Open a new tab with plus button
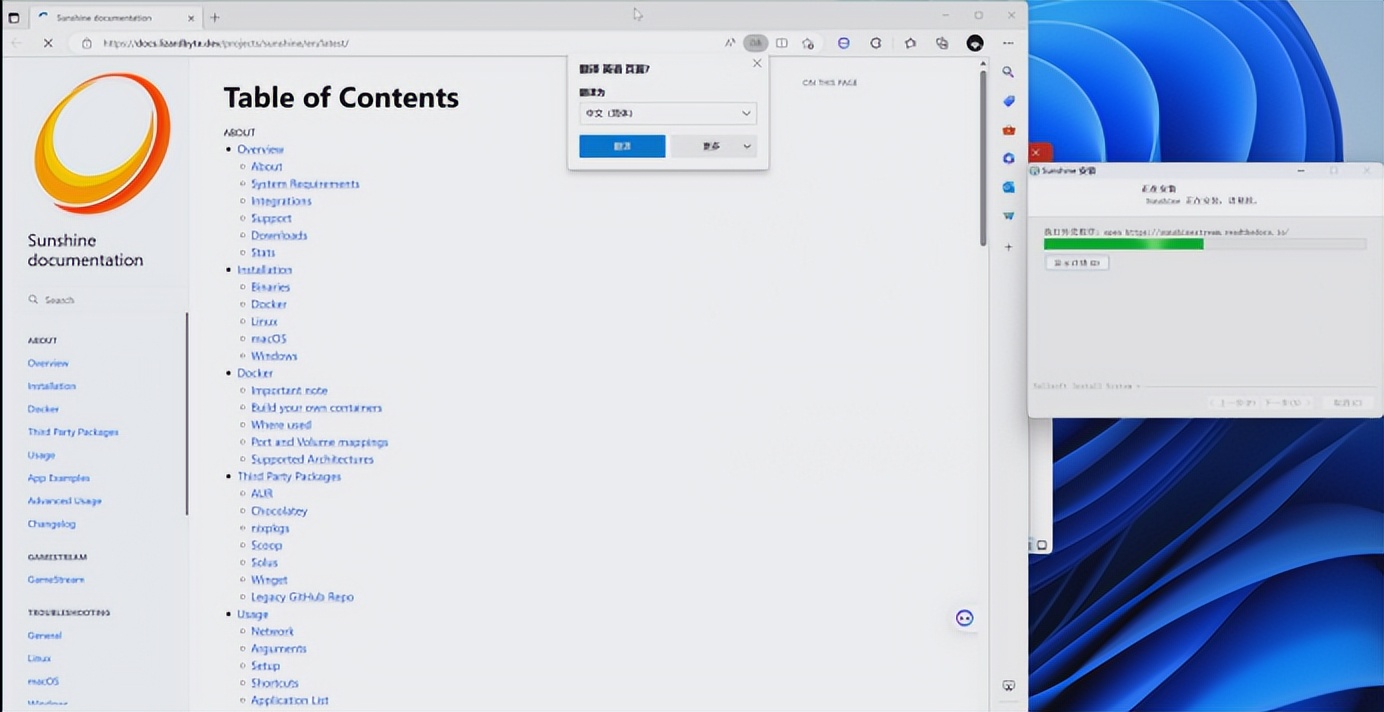 215,17
